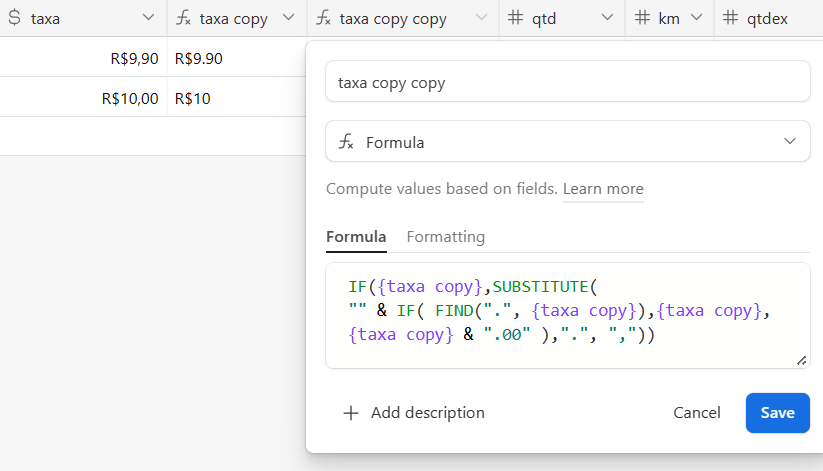823x471 pixels.
Task: Click the Cancel button
Action: coord(697,413)
